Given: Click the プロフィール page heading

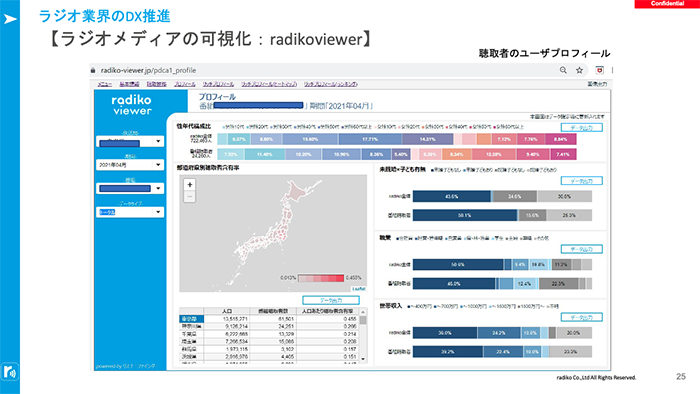Looking at the screenshot, I should click(217, 97).
